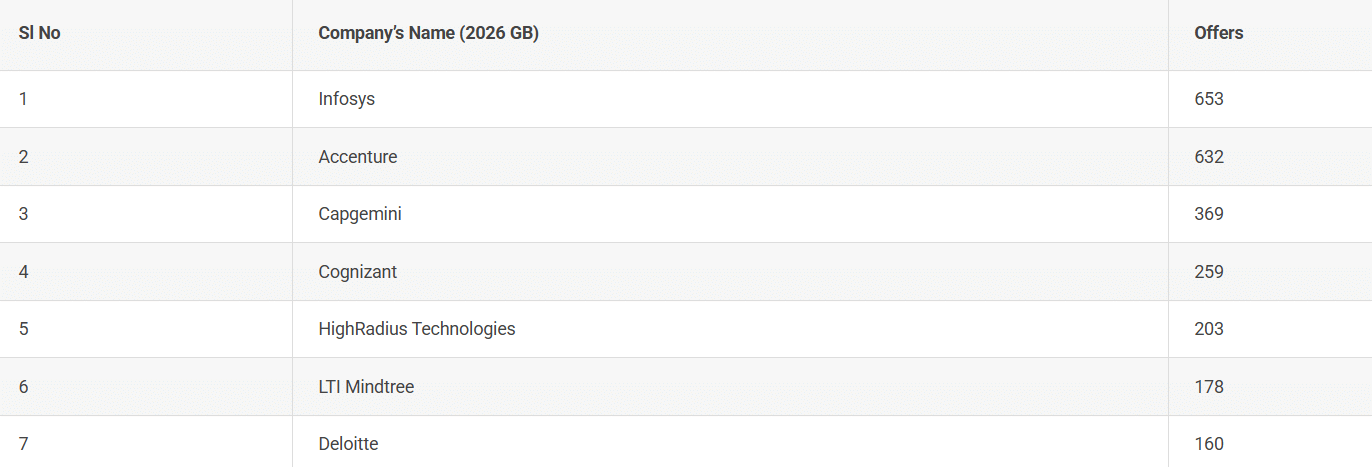
Task: Click the 178 offers cell
Action: coord(1209,387)
